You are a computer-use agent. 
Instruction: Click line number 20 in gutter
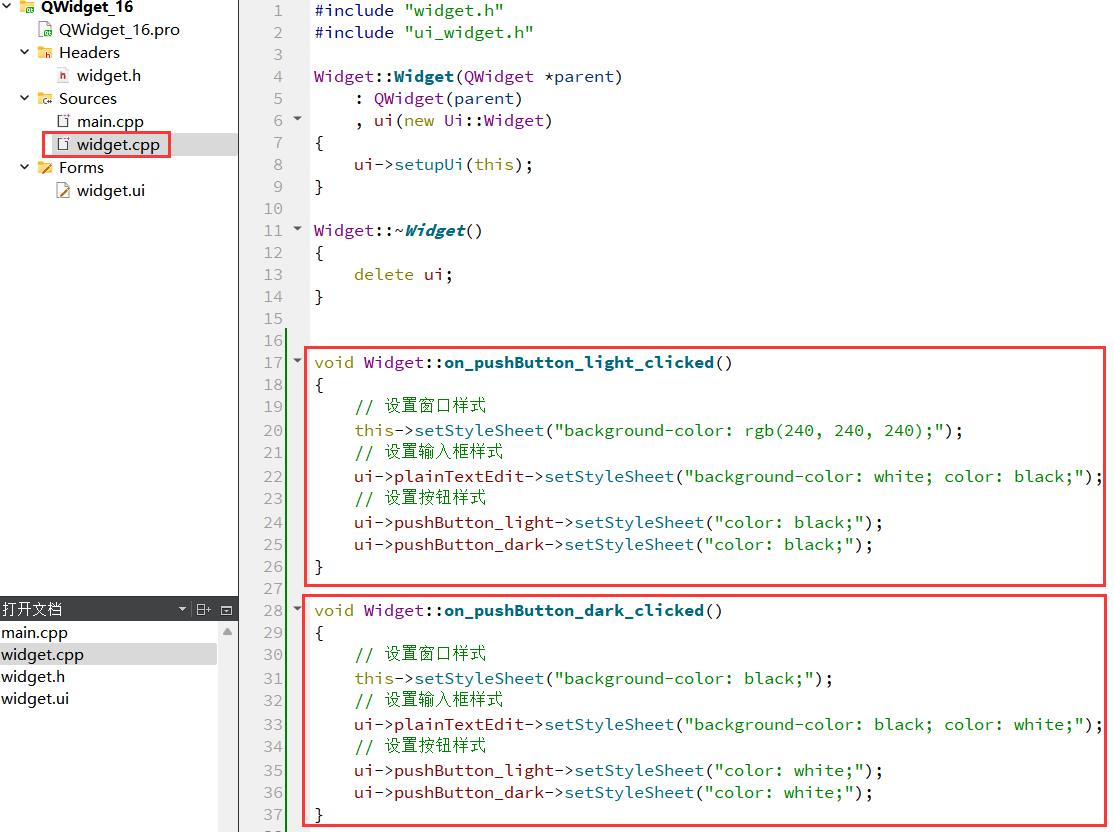274,431
